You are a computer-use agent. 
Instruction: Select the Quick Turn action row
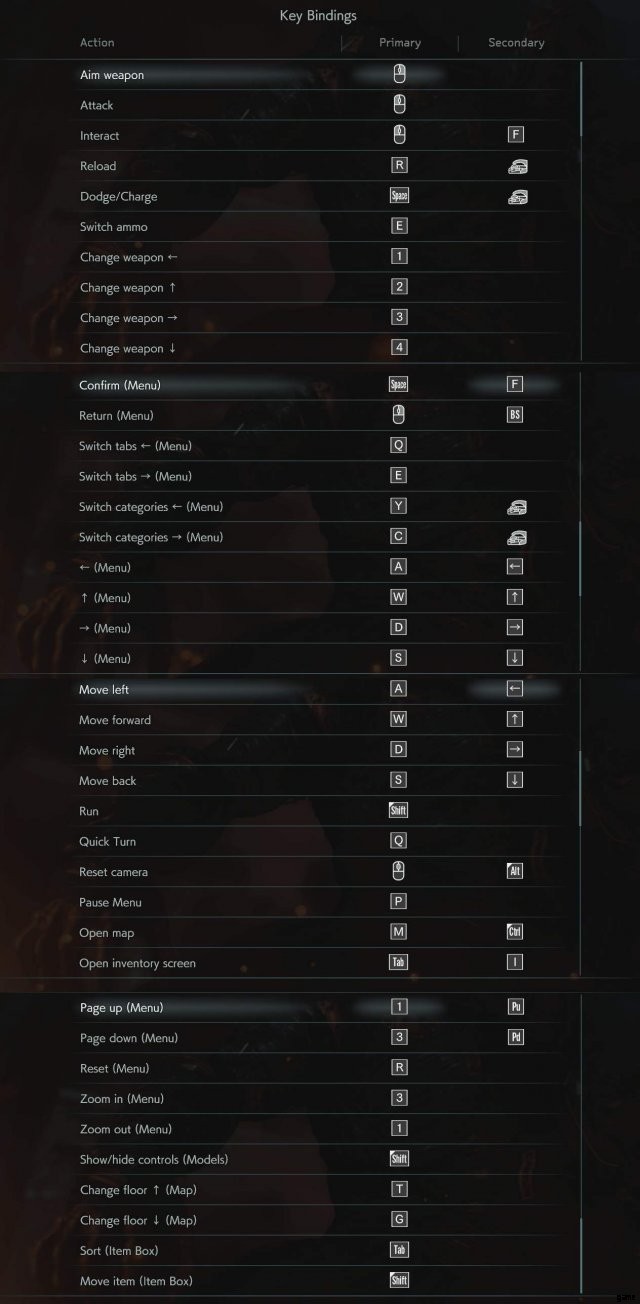click(x=108, y=842)
